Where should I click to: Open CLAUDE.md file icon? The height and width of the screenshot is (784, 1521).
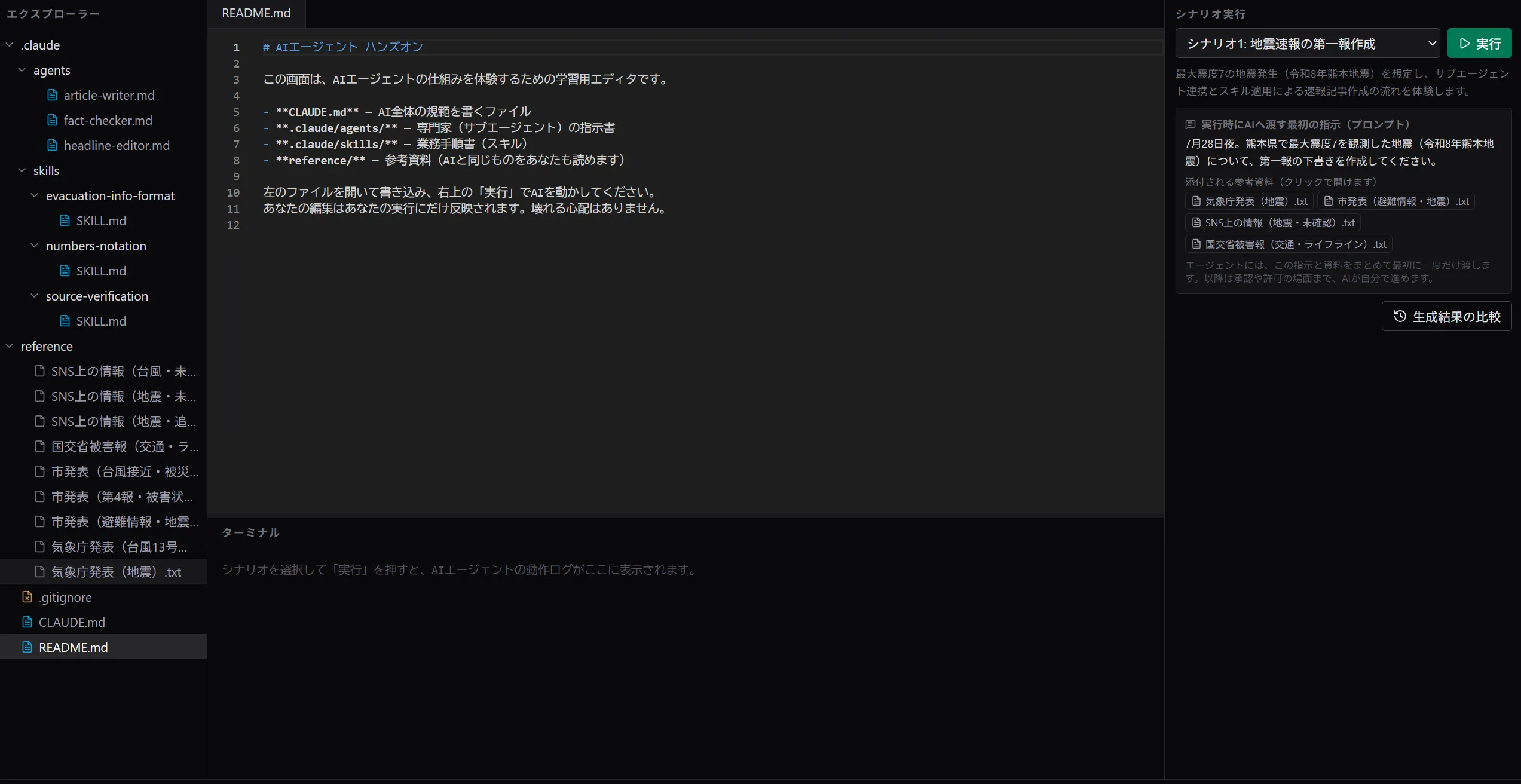(x=27, y=622)
